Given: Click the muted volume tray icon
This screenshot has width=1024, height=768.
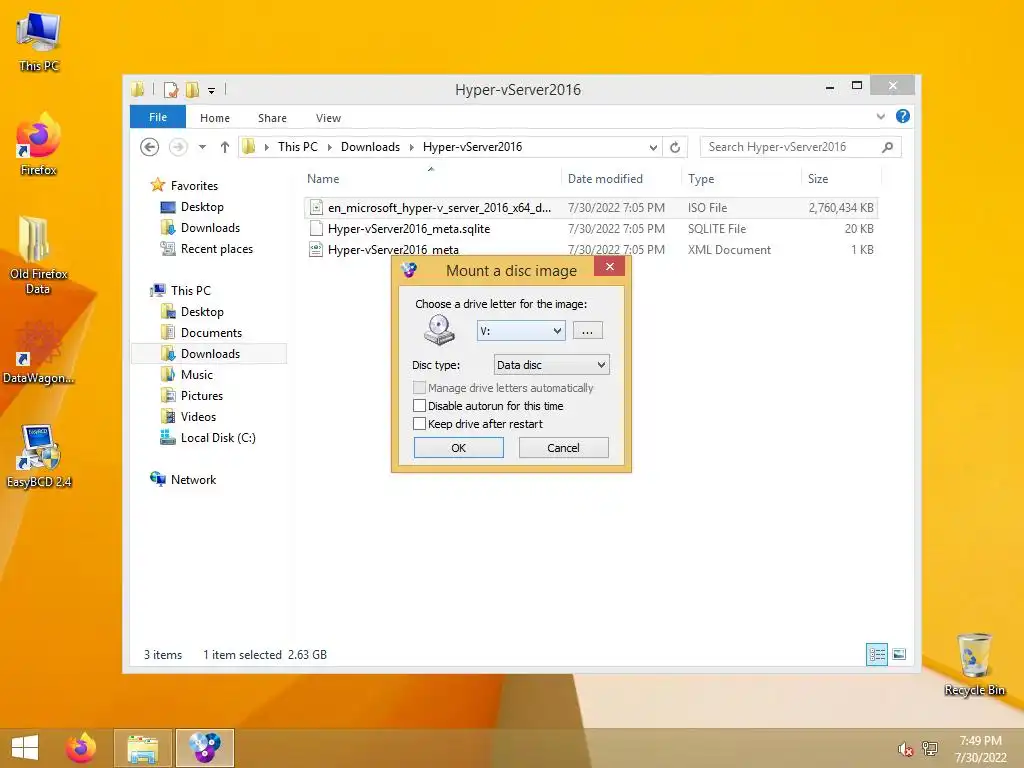Looking at the screenshot, I should click(905, 749).
